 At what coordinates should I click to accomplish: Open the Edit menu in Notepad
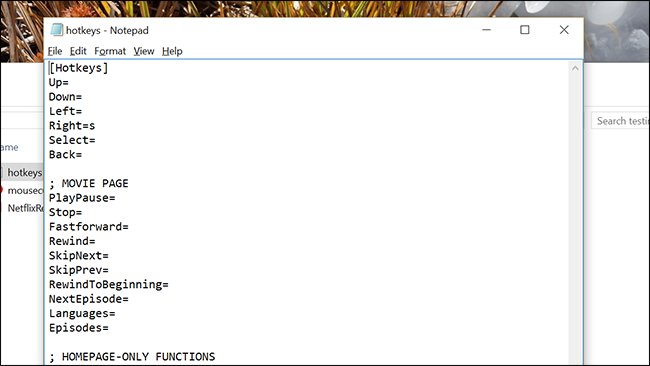pyautogui.click(x=78, y=51)
